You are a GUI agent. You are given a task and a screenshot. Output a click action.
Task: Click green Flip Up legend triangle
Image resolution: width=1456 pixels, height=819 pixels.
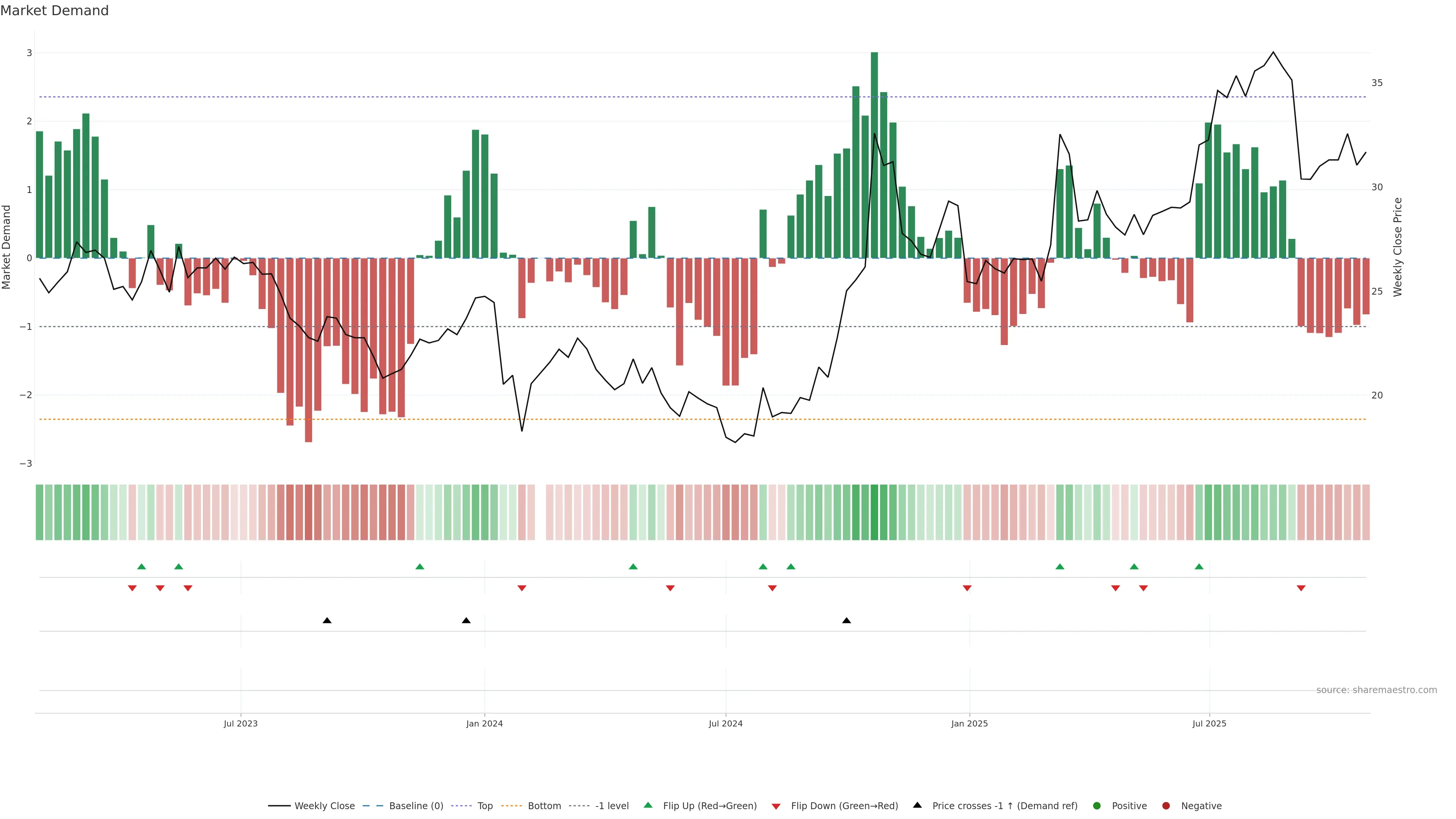648,805
